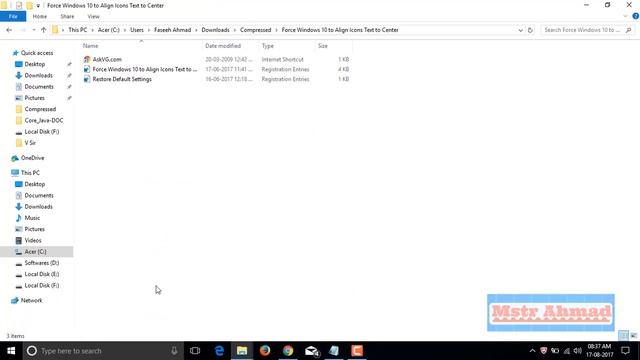Image resolution: width=640 pixels, height=360 pixels.
Task: Open pinned Pictures under Quick access
Action: tap(34, 98)
